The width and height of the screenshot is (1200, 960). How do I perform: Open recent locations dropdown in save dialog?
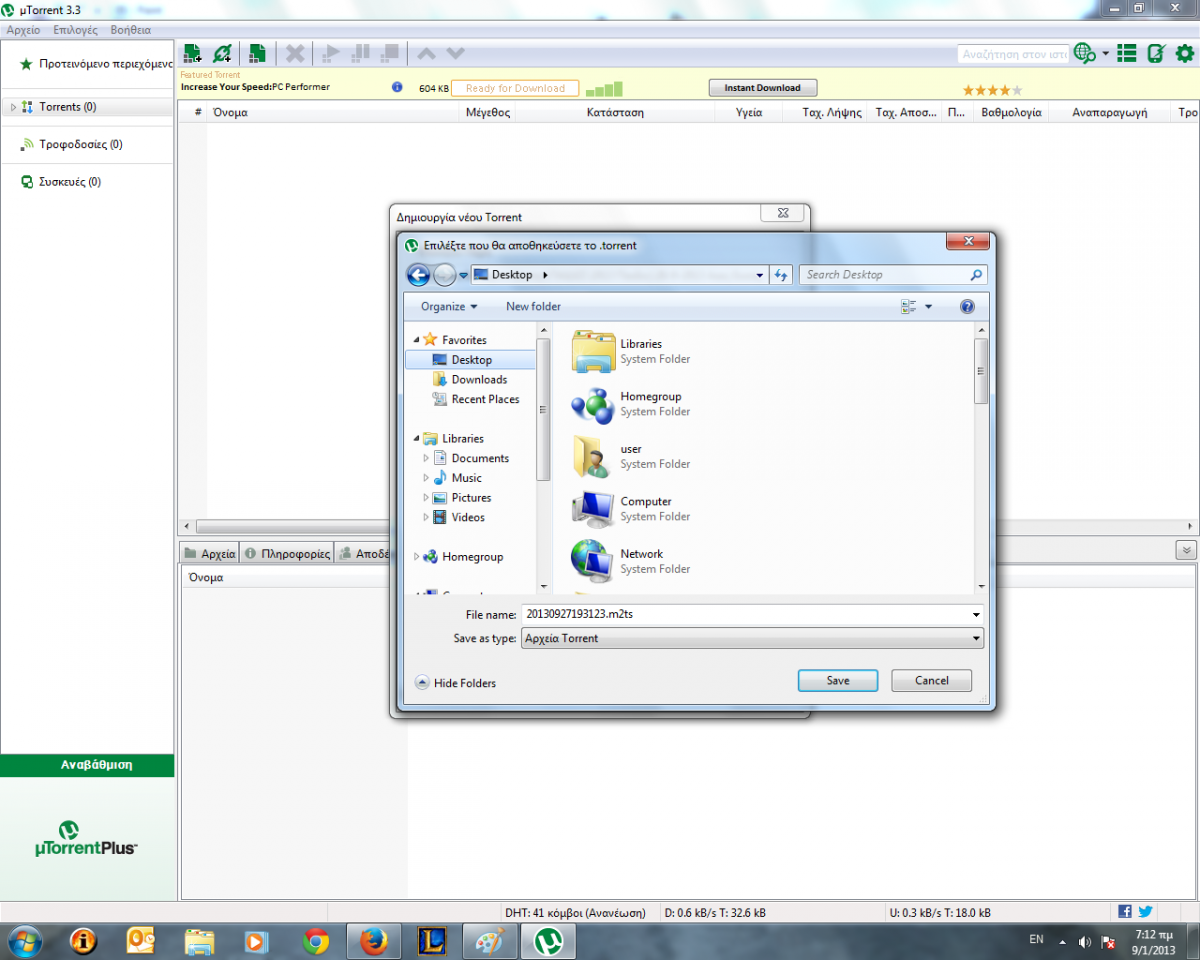pos(464,276)
